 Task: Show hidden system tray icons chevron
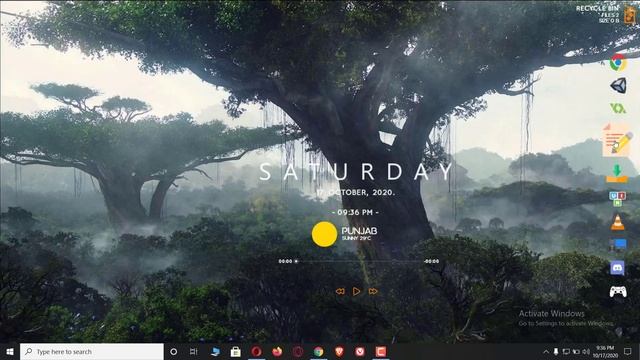tap(546, 351)
